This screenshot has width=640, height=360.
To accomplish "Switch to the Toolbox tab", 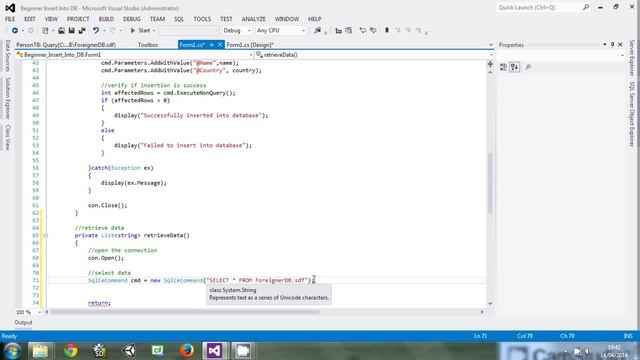I will point(148,45).
